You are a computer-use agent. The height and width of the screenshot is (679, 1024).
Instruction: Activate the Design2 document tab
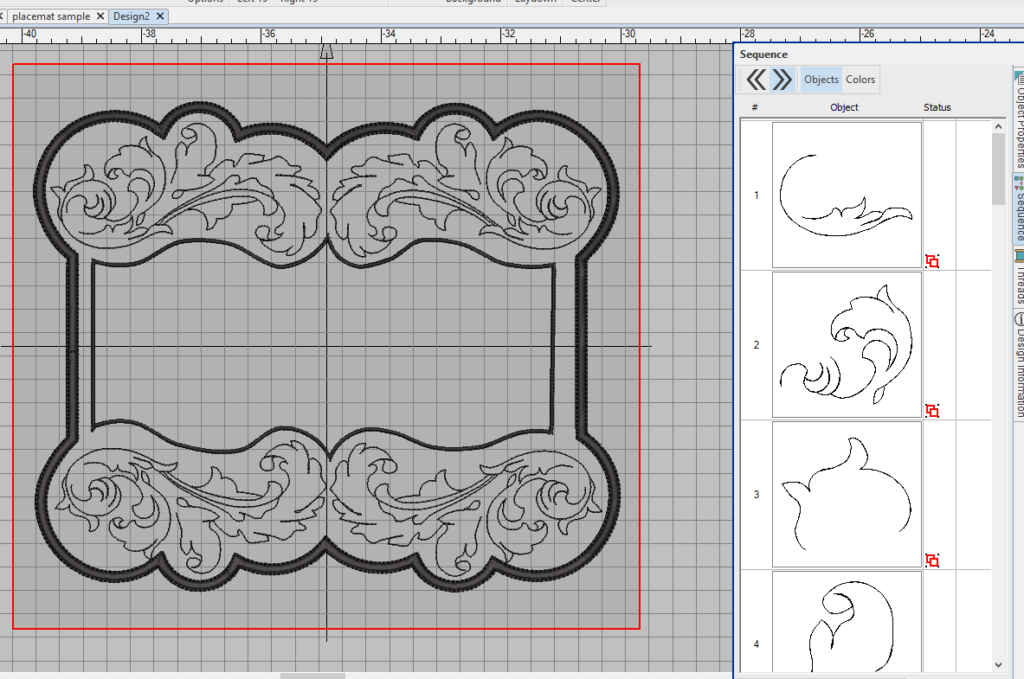(x=131, y=16)
